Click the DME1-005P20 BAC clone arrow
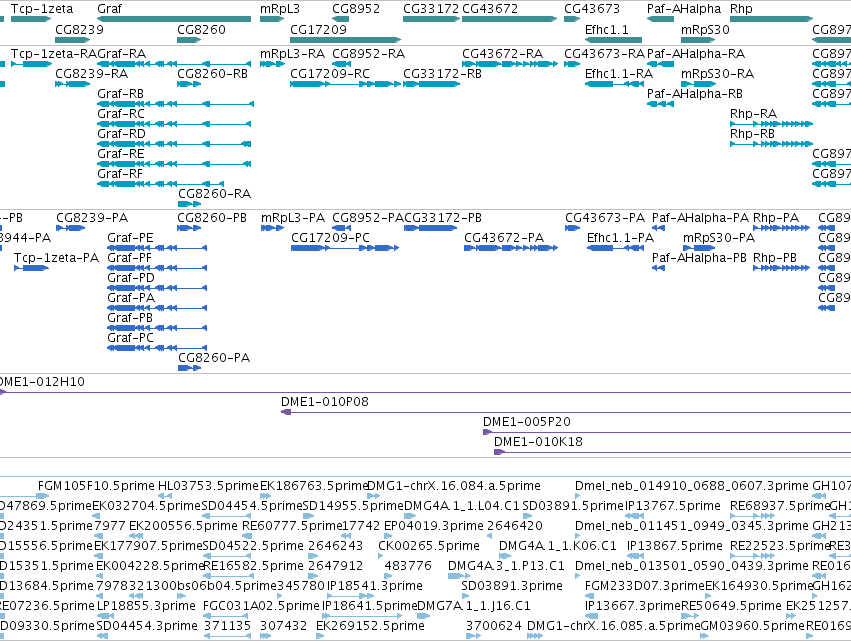Screen dimensions: 851x641 pos(487,432)
